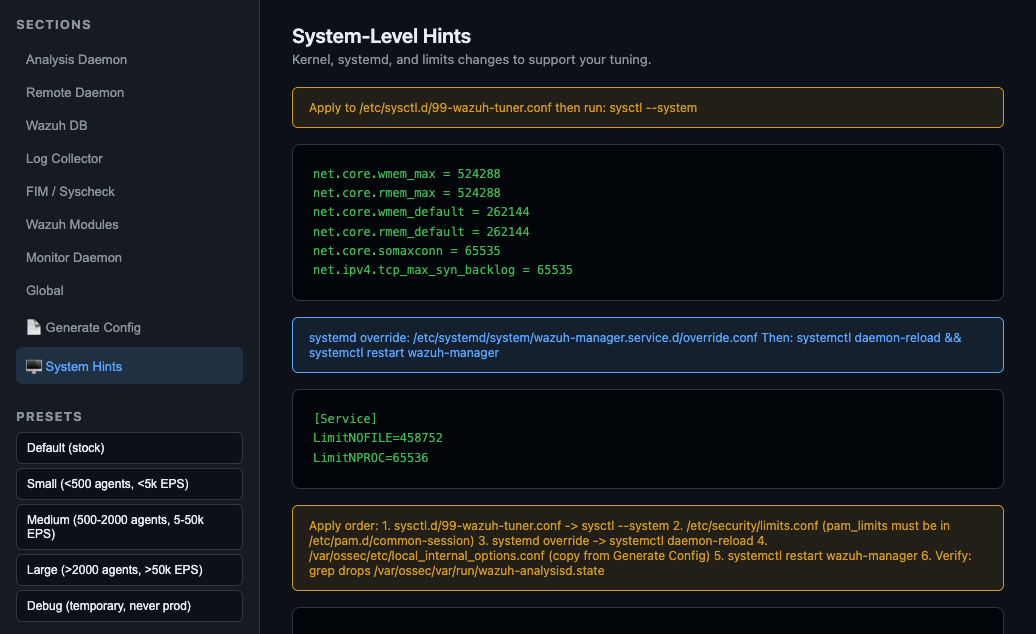1036x634 pixels.
Task: Click the LimitNPROC=65536 line
Action: 370,458
